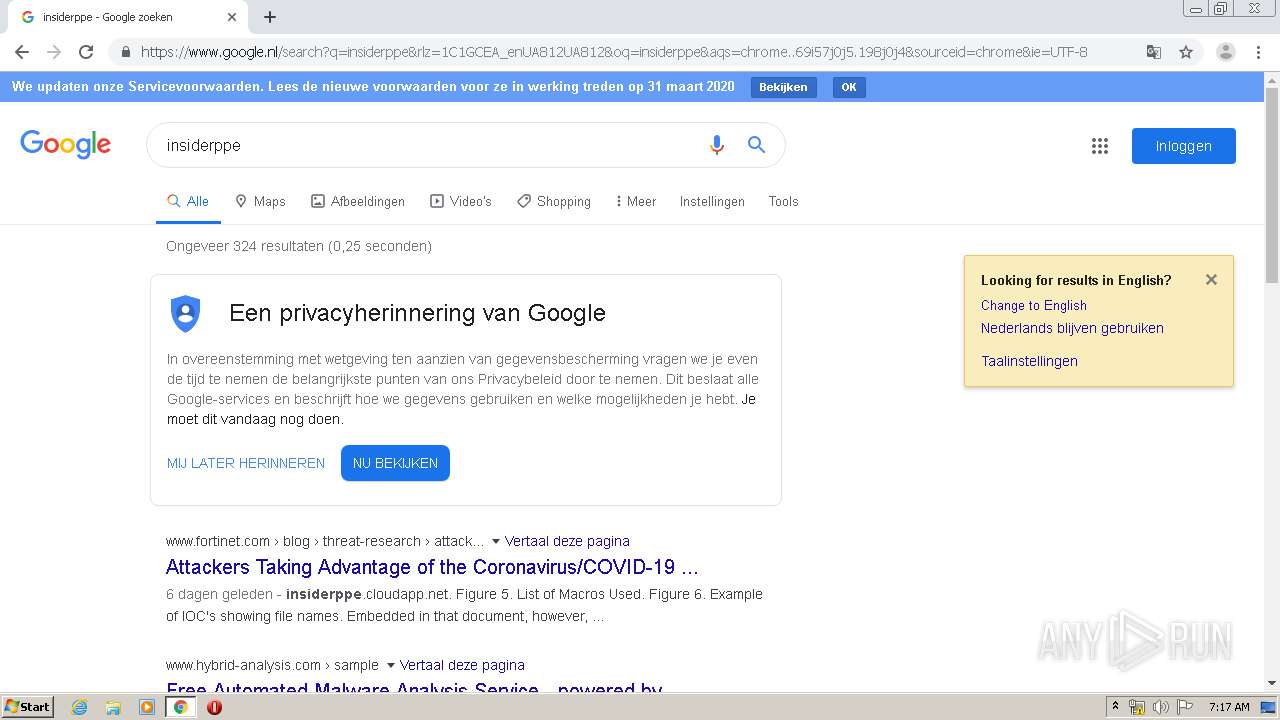1280x720 pixels.
Task: Click Nederlands blijven gebruiken link
Action: tap(1072, 328)
